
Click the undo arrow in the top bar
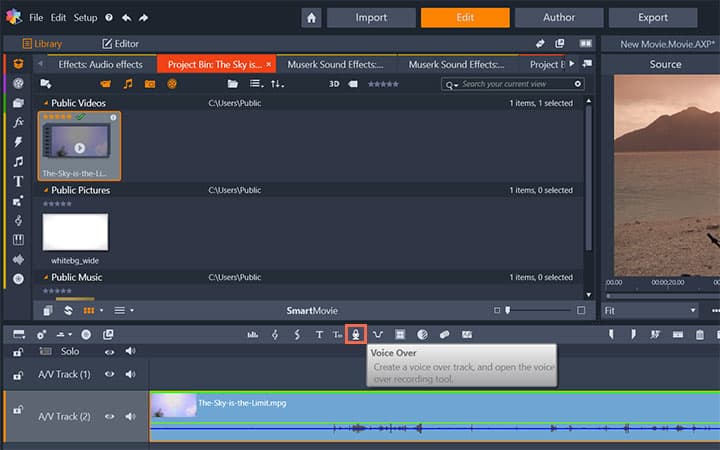tap(125, 18)
